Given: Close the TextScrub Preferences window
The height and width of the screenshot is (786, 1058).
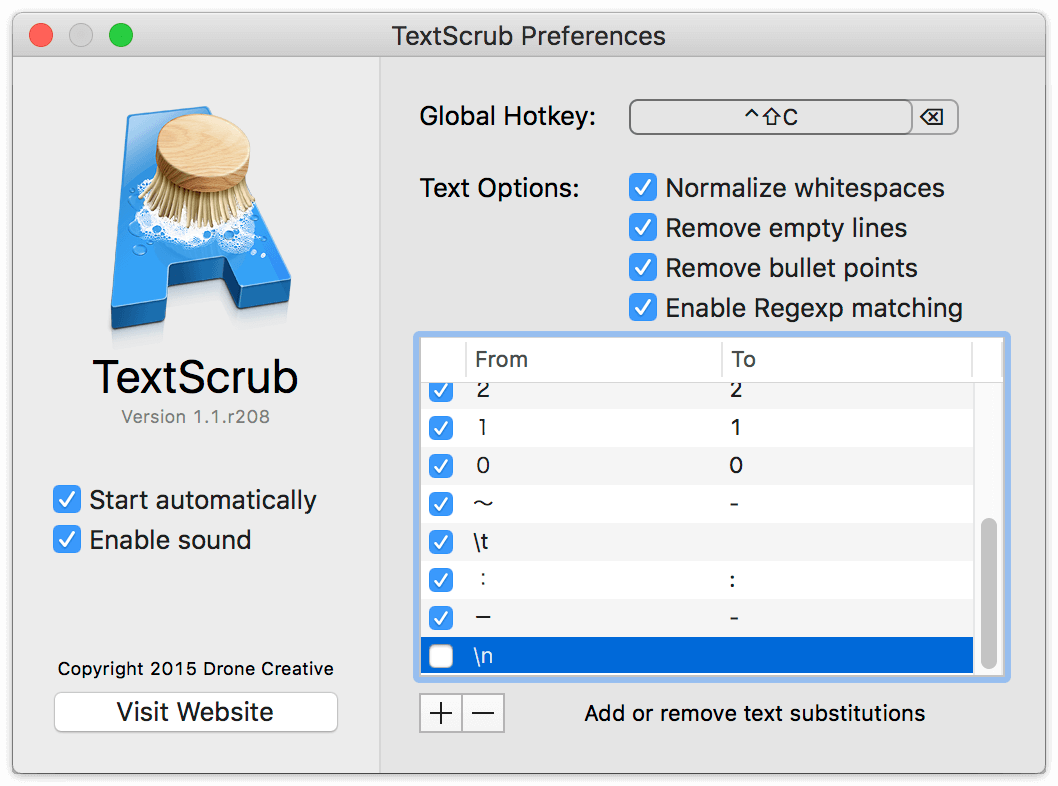Looking at the screenshot, I should click(x=41, y=35).
